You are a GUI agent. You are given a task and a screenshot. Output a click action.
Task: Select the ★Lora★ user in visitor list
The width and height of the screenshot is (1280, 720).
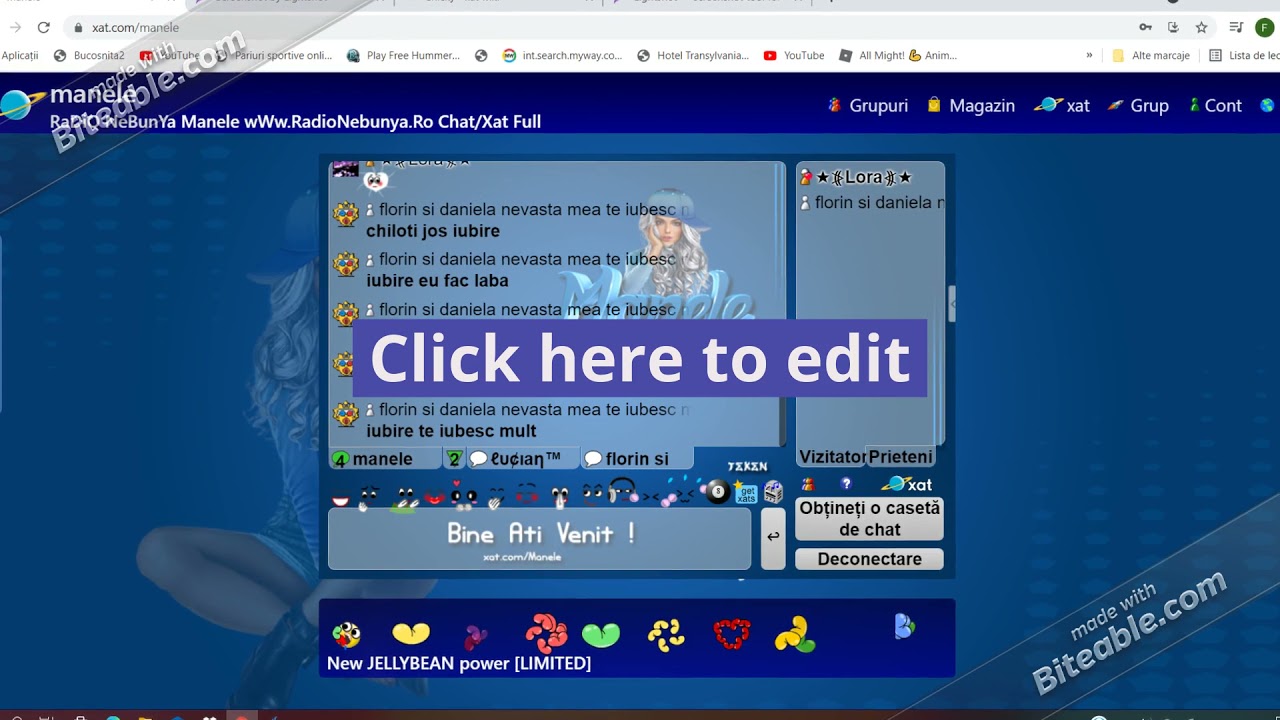click(864, 177)
